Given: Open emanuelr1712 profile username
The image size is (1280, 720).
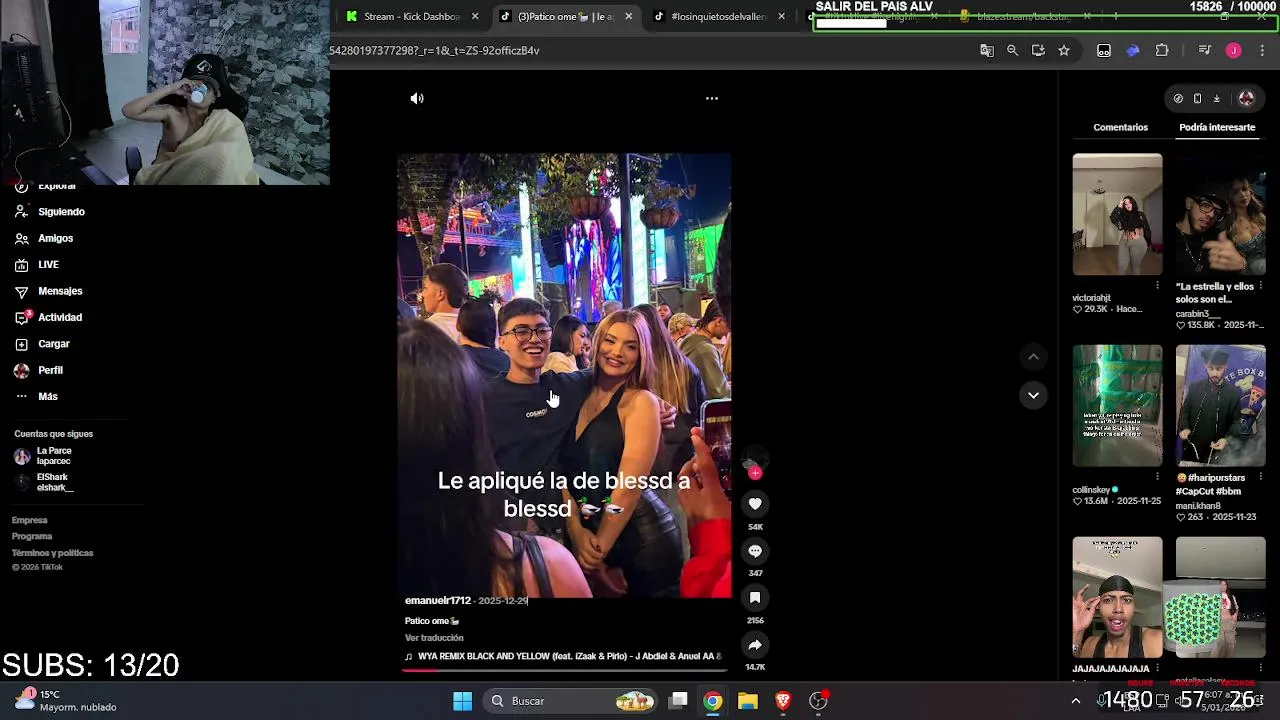Looking at the screenshot, I should pyautogui.click(x=437, y=600).
